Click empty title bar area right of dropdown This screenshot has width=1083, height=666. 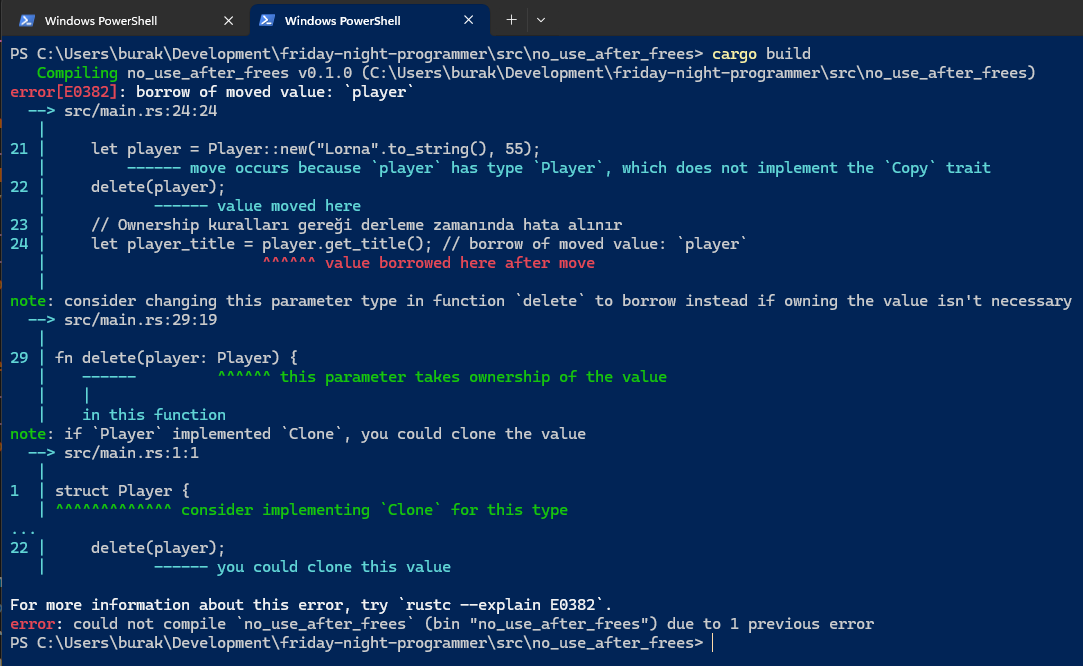pyautogui.click(x=800, y=20)
